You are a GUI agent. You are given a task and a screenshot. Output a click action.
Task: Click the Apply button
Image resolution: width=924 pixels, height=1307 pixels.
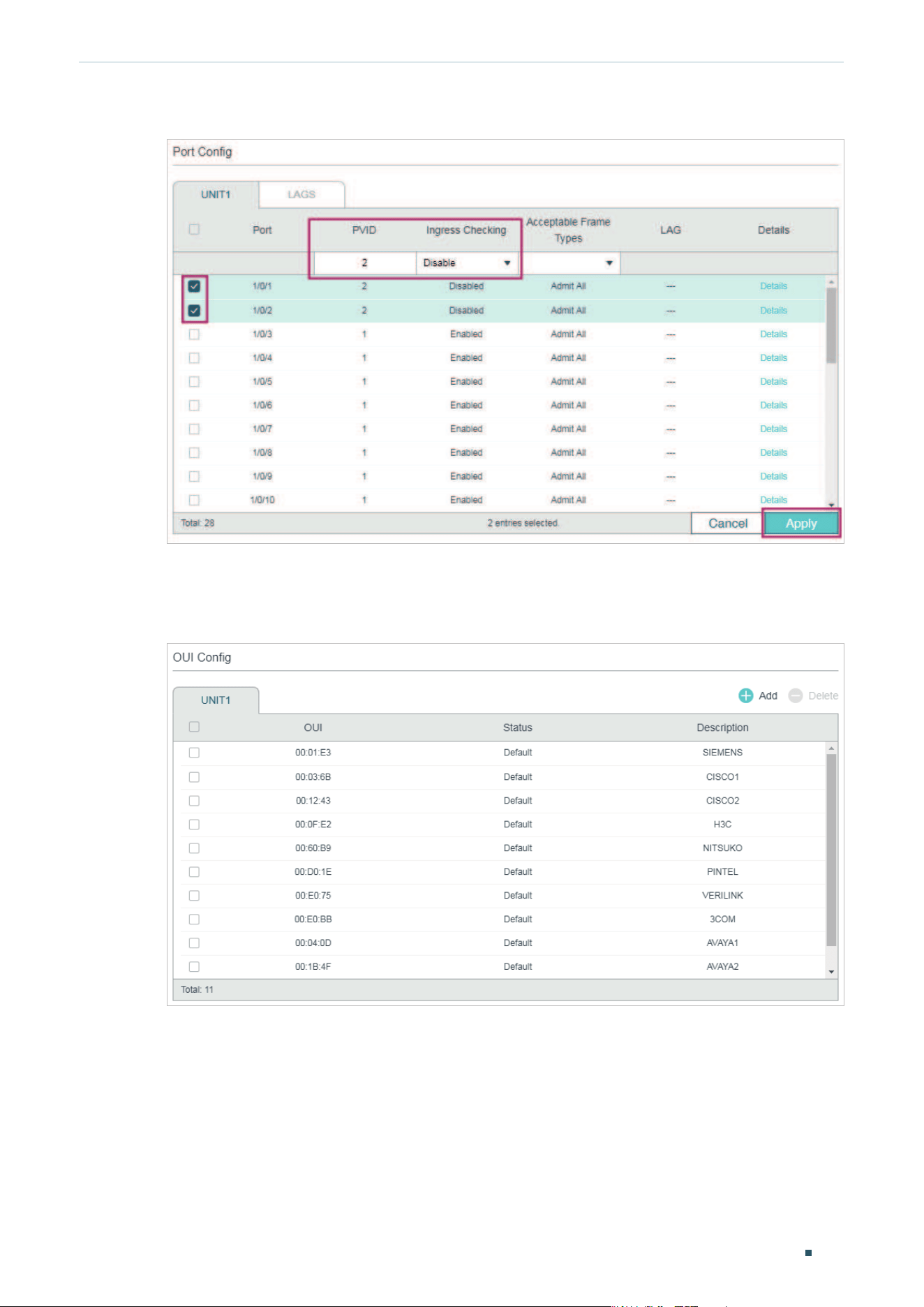pyautogui.click(x=801, y=524)
